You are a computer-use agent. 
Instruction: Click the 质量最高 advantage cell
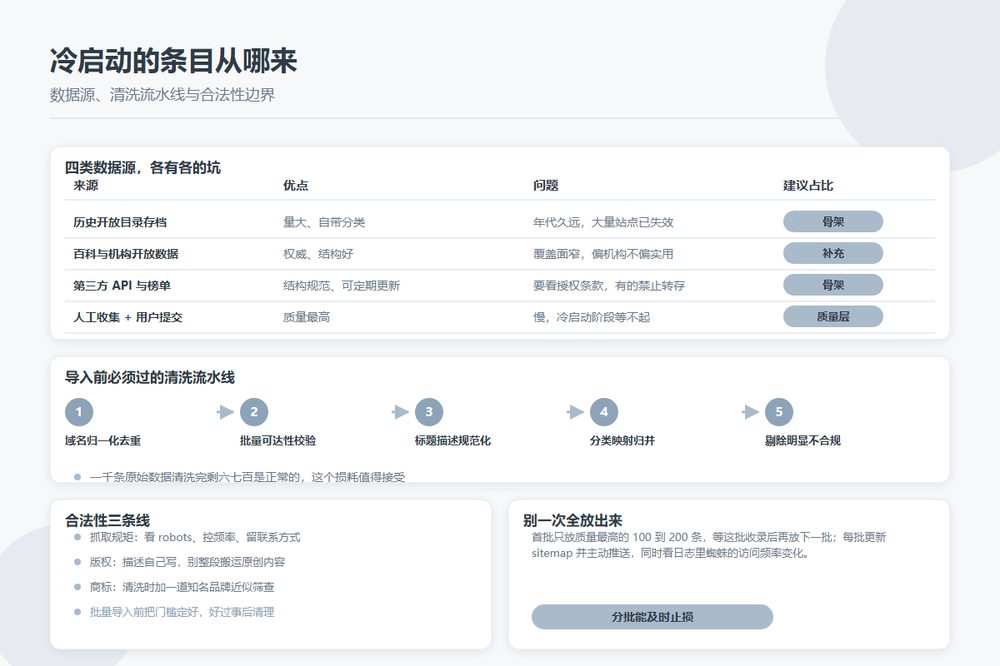click(307, 317)
